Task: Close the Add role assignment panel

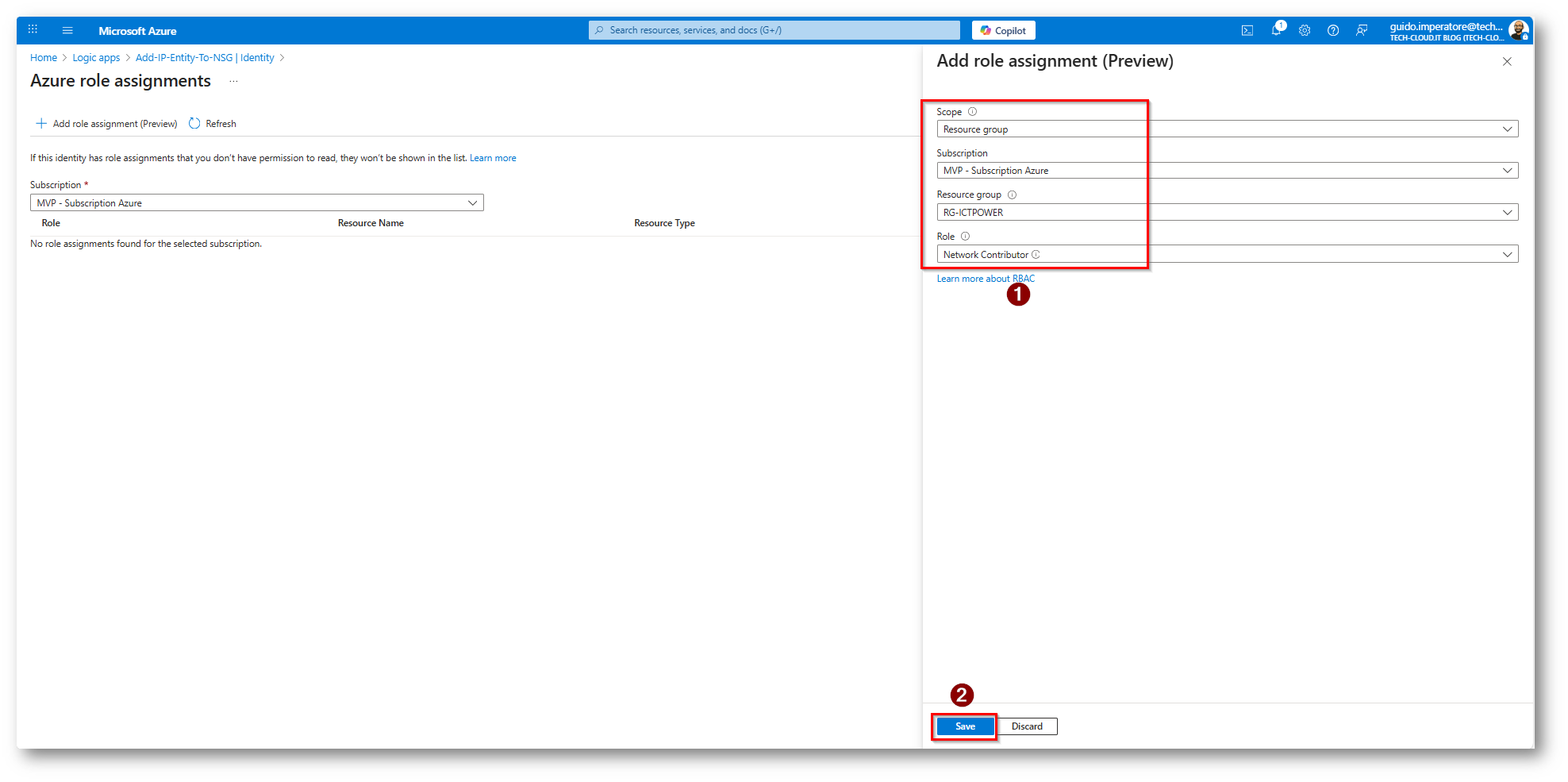Action: pos(1507,62)
